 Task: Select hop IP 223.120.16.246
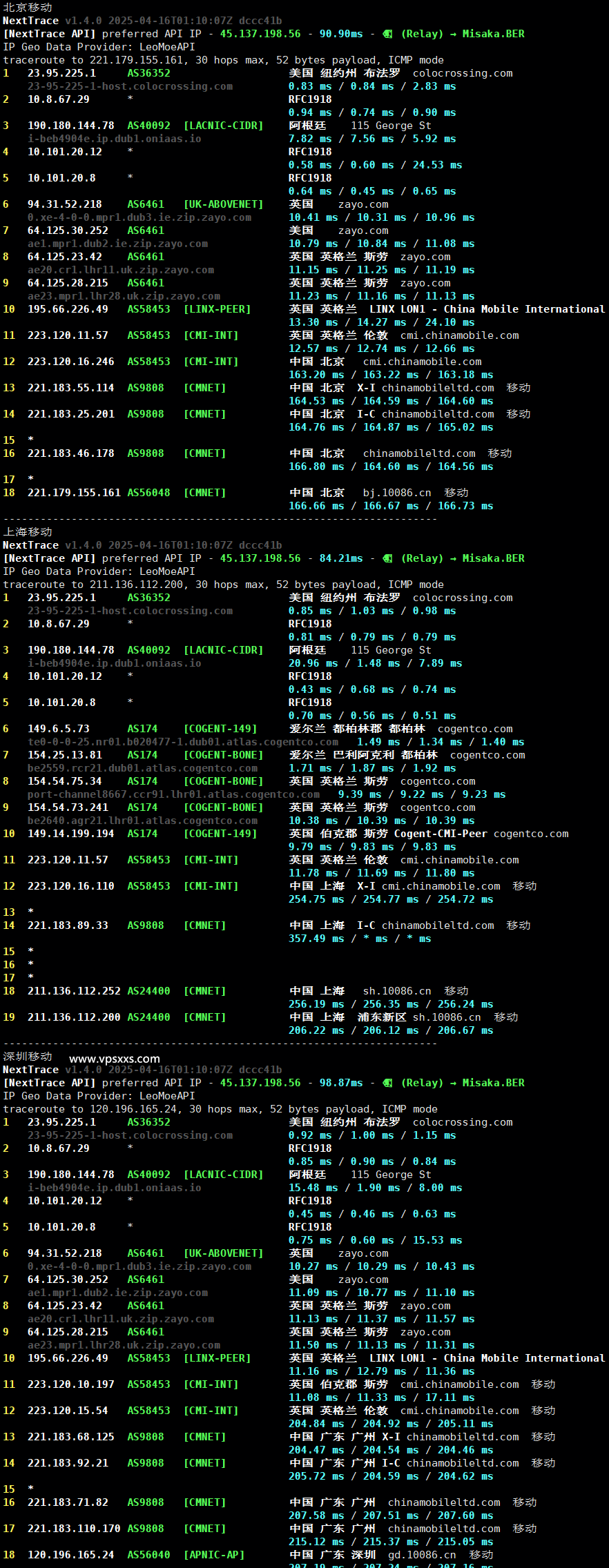[x=71, y=362]
